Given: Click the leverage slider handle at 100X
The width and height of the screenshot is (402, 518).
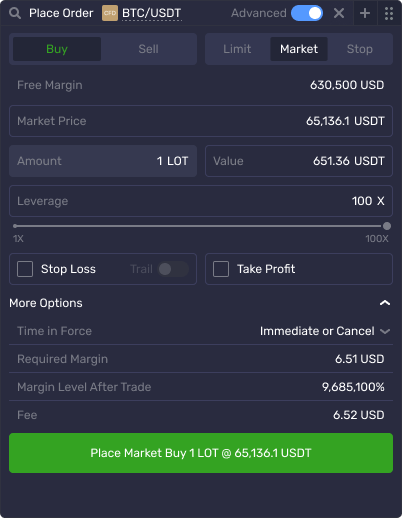Looking at the screenshot, I should coord(387,226).
